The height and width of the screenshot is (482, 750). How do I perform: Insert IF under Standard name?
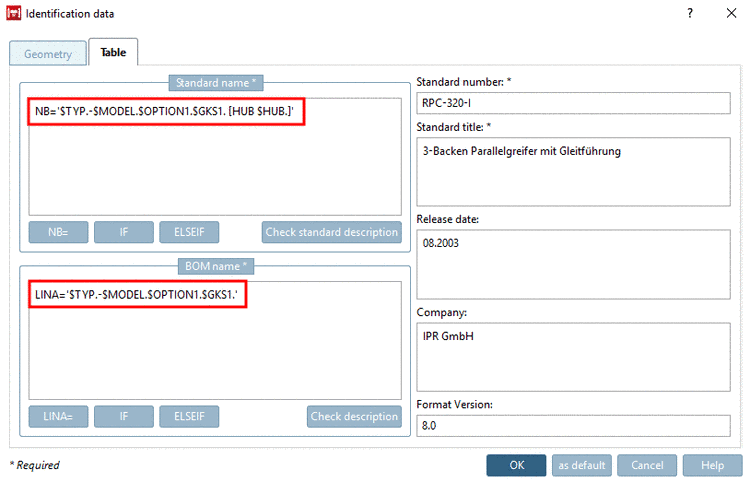click(x=123, y=232)
